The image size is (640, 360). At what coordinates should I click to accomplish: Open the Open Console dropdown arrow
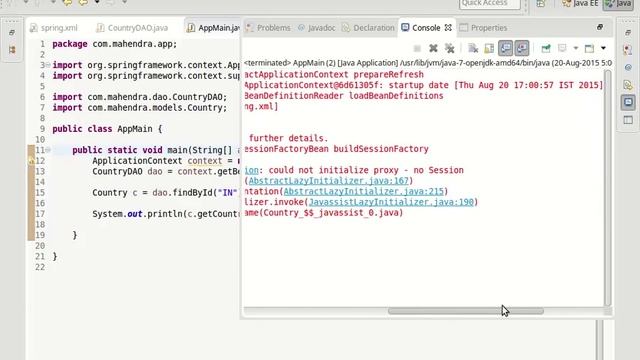click(x=603, y=48)
